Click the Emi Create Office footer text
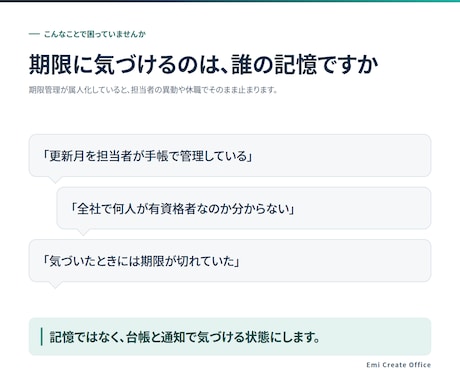Screen dimensions: 460x380 (399, 365)
